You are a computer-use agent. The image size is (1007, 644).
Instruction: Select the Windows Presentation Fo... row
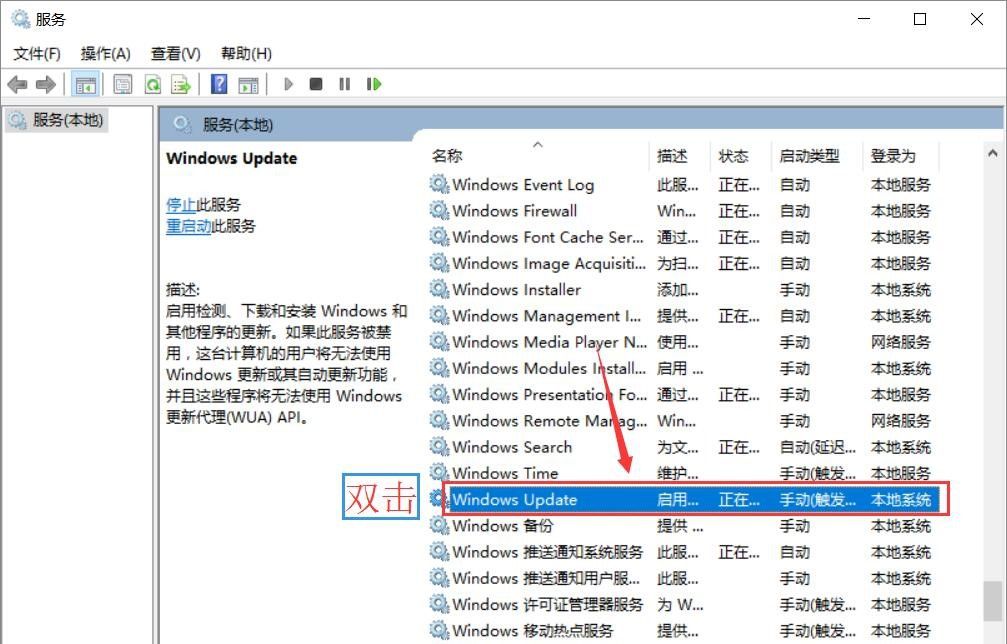684,395
